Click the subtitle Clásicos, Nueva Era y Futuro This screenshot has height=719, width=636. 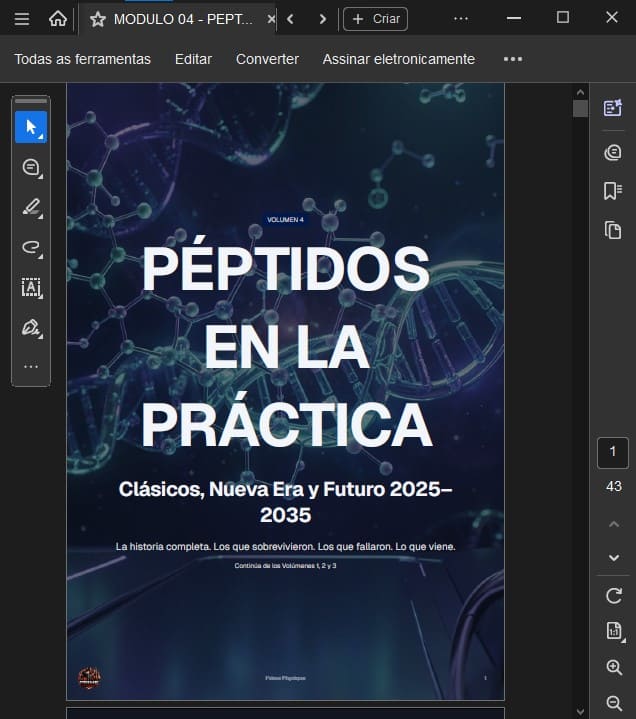[x=285, y=502]
